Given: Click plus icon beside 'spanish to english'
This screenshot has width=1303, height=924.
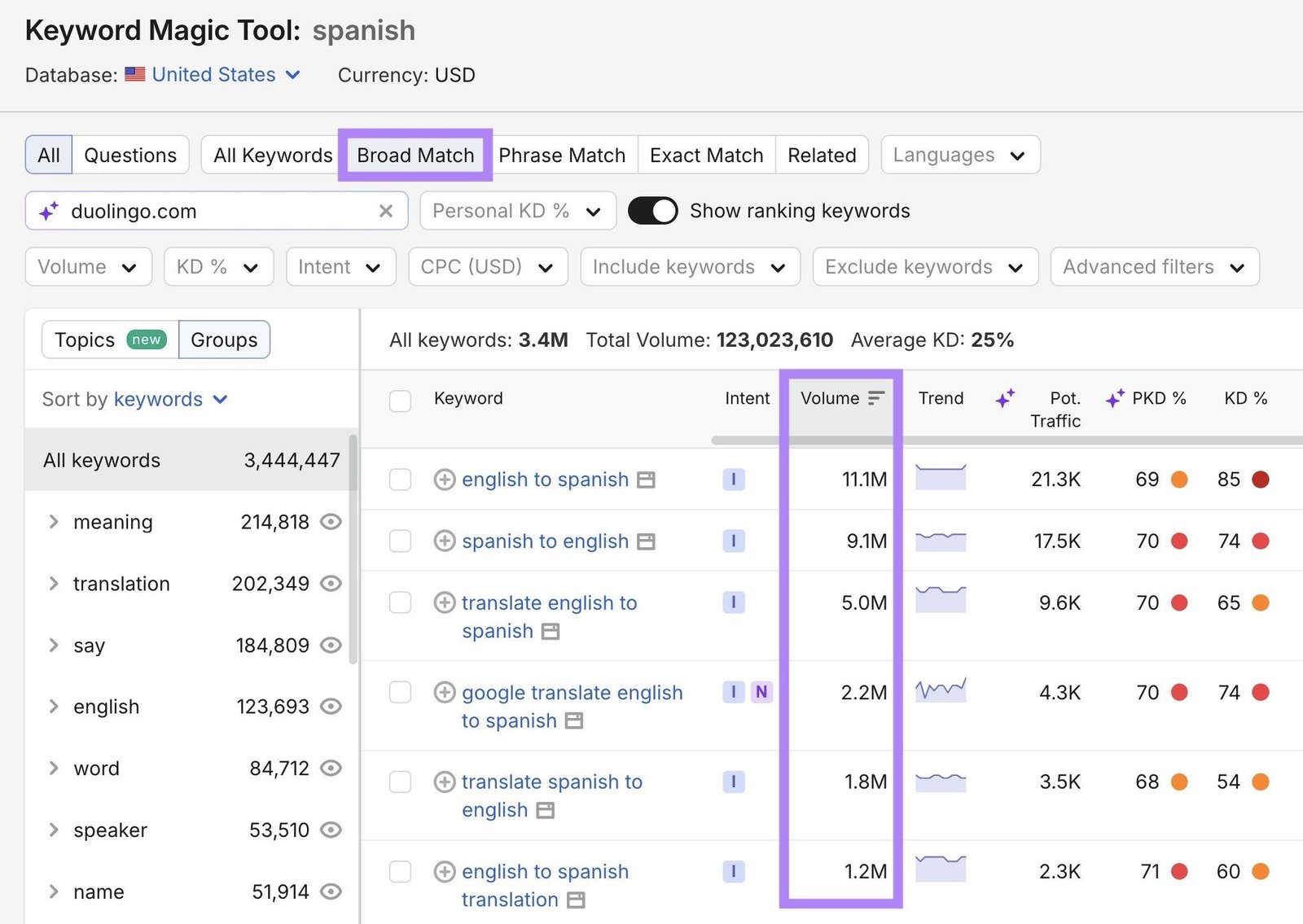Looking at the screenshot, I should coord(445,541).
